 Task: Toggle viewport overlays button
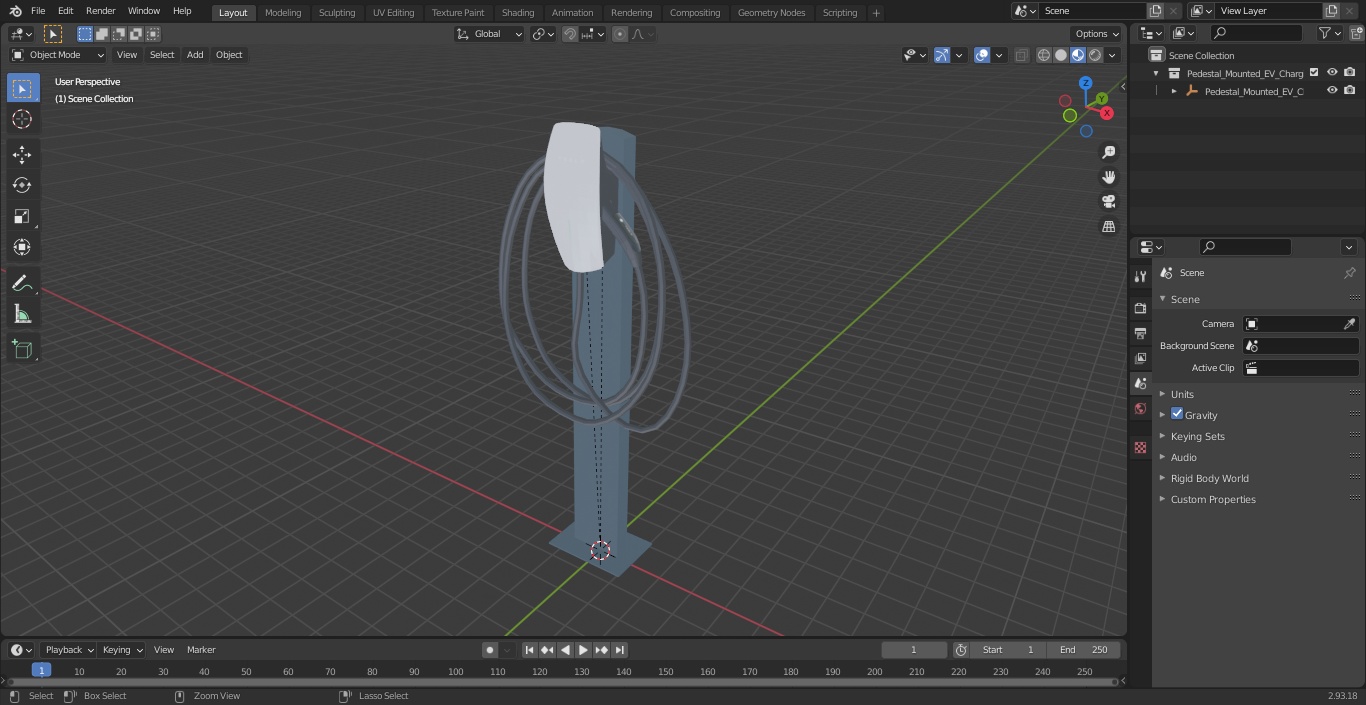point(982,55)
